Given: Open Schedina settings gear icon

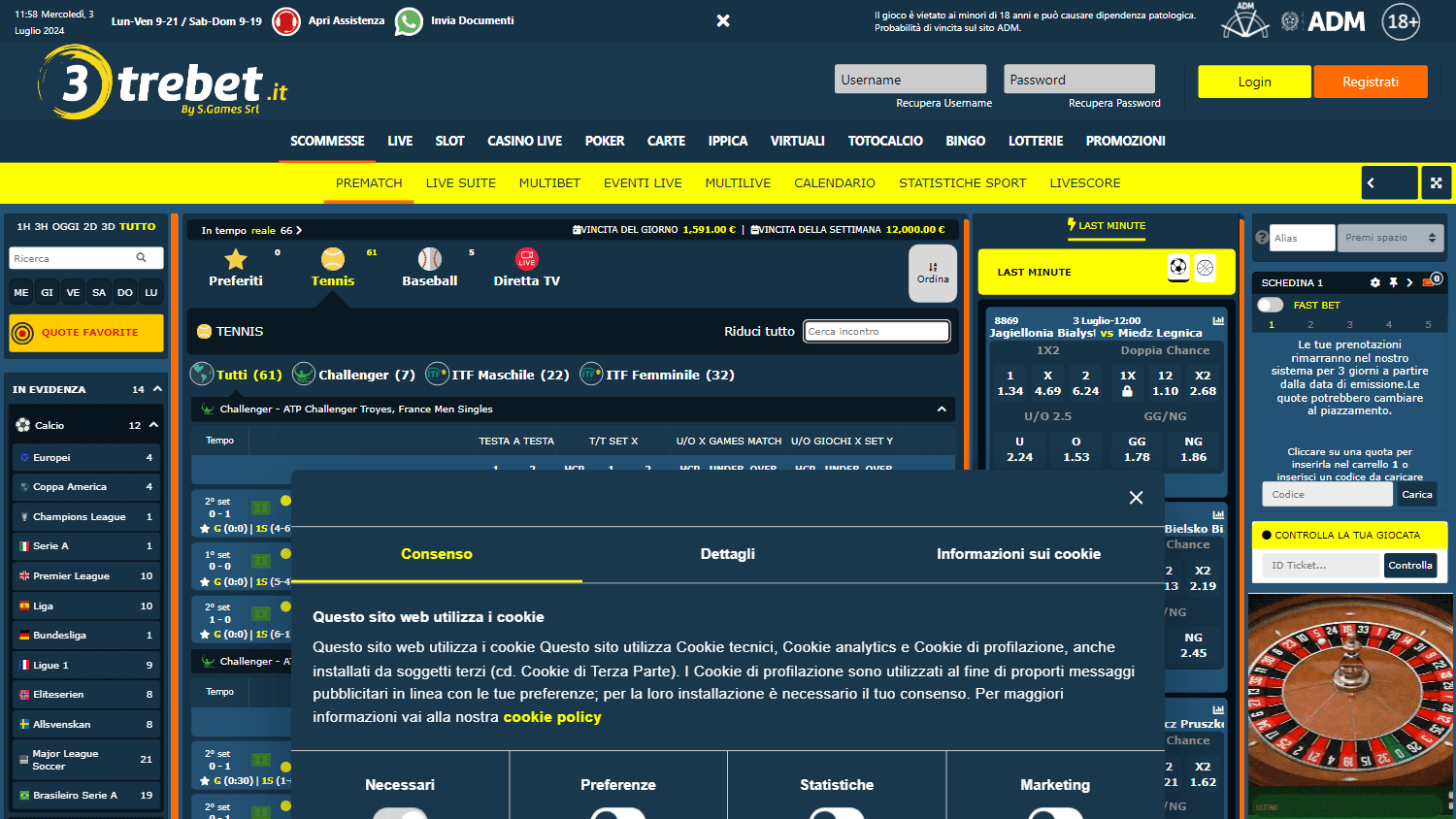Looking at the screenshot, I should coord(1374,282).
